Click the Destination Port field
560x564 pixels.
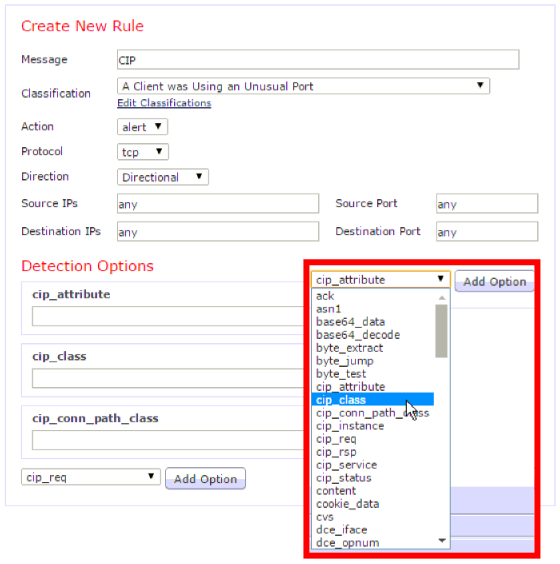[x=487, y=231]
